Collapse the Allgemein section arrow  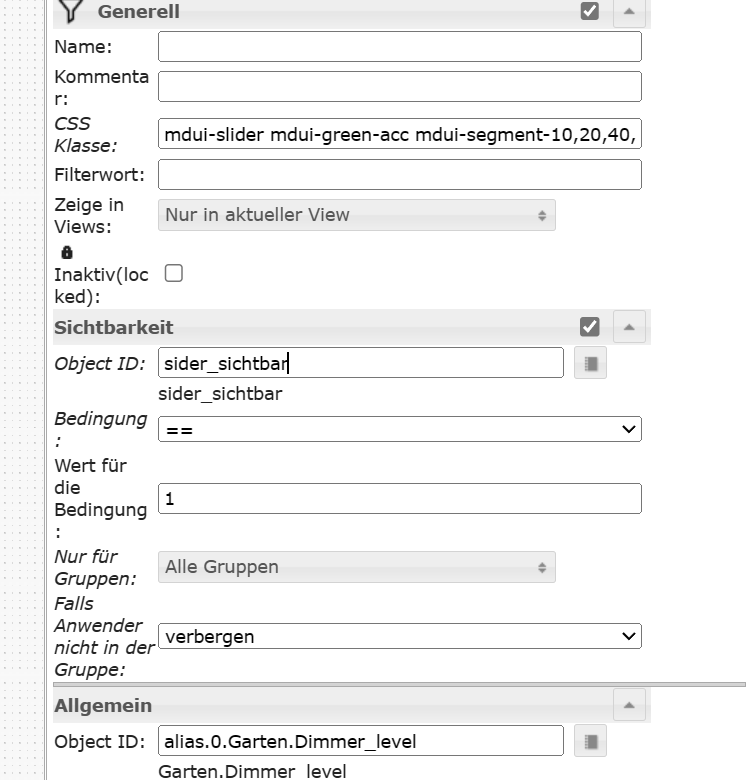[628, 705]
